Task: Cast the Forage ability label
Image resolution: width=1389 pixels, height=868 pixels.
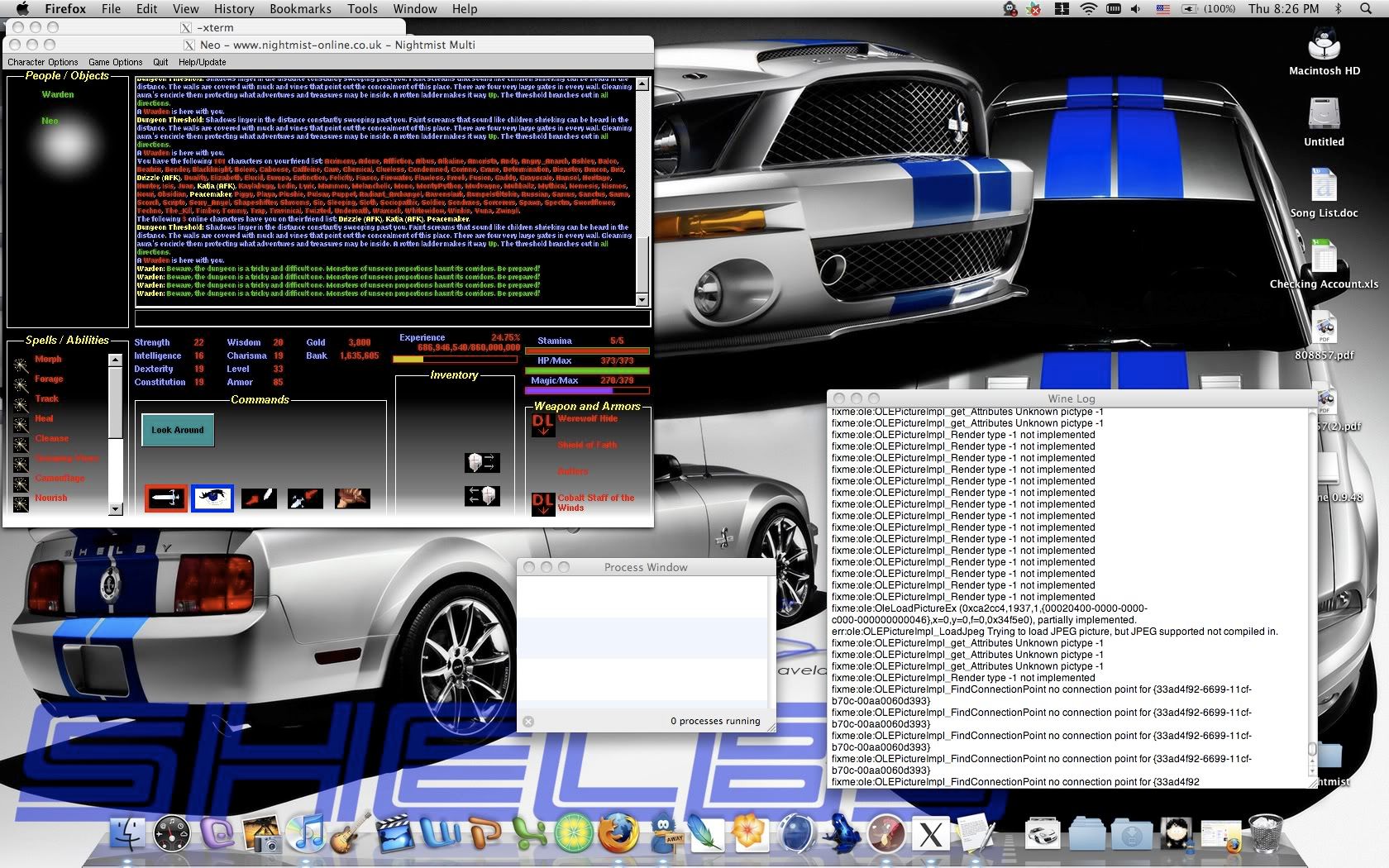Action: 49,379
